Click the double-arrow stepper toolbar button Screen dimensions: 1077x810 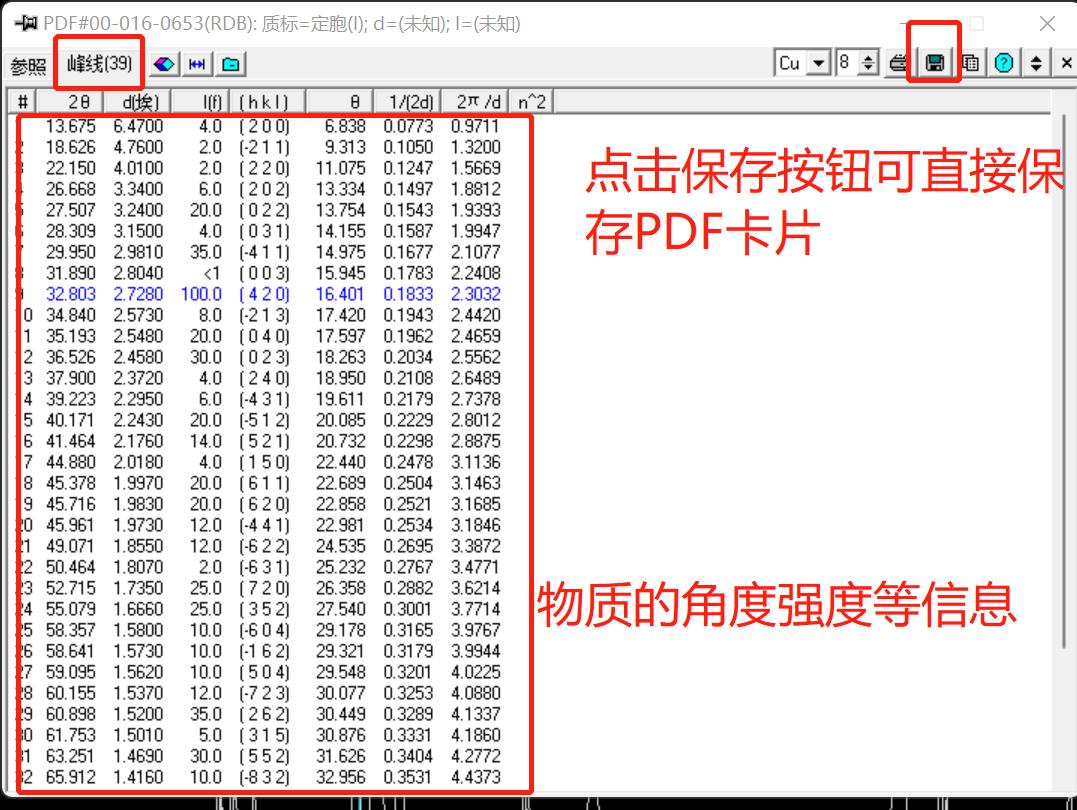(1035, 62)
